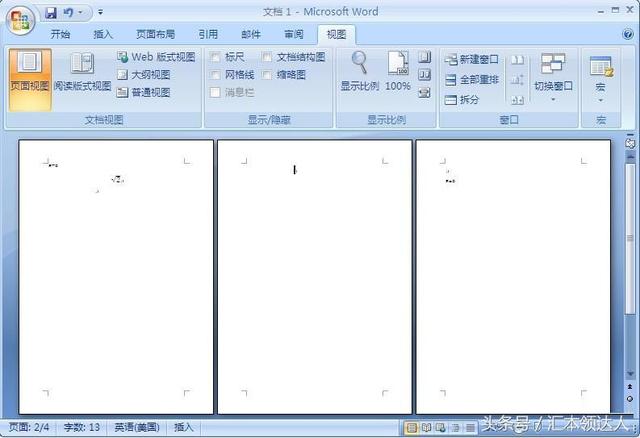Open the 显示比例 zoom magnifier
Image resolution: width=640 pixels, height=438 pixels.
359,71
